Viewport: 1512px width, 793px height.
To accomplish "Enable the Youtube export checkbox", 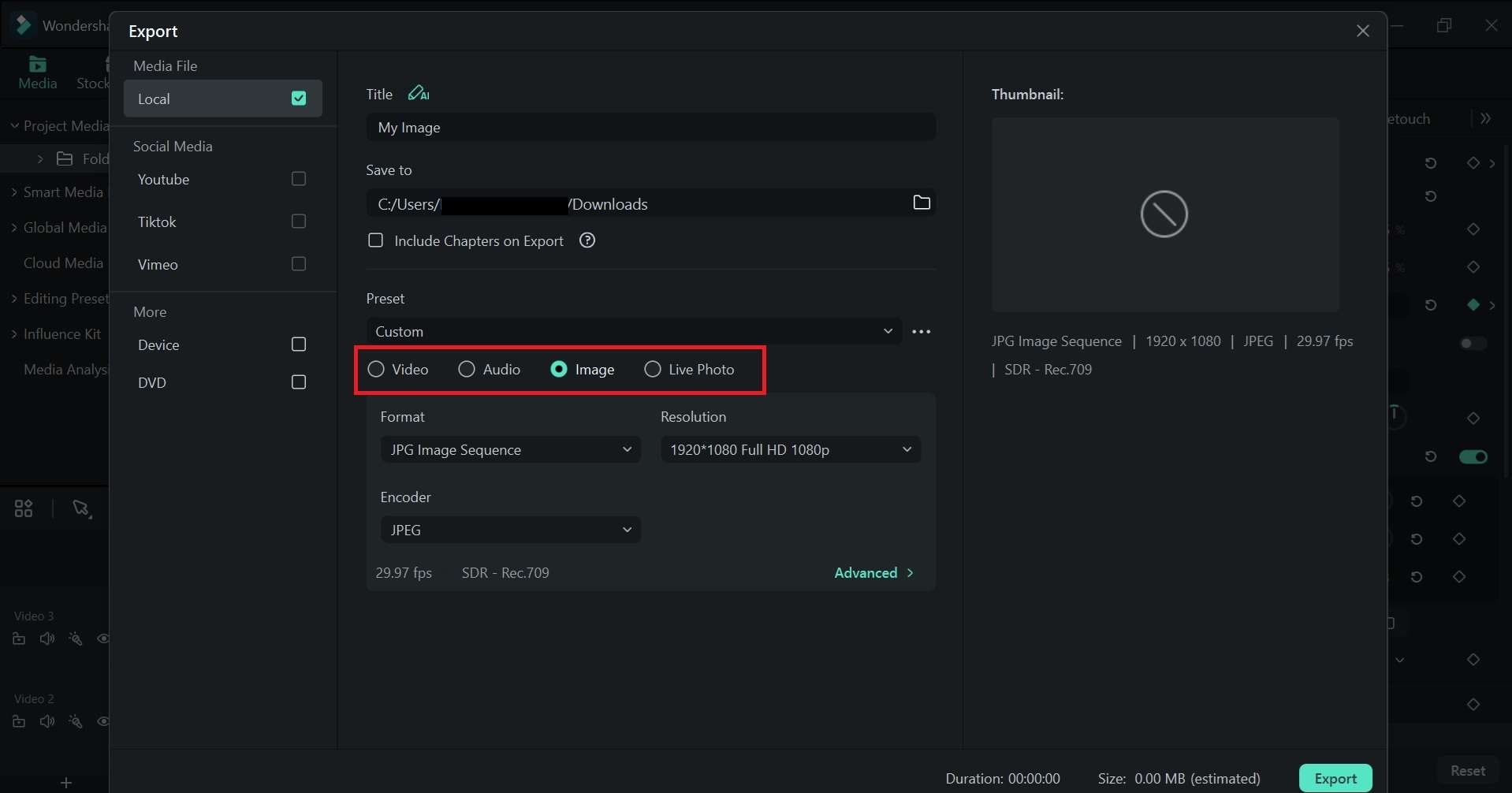I will point(299,179).
